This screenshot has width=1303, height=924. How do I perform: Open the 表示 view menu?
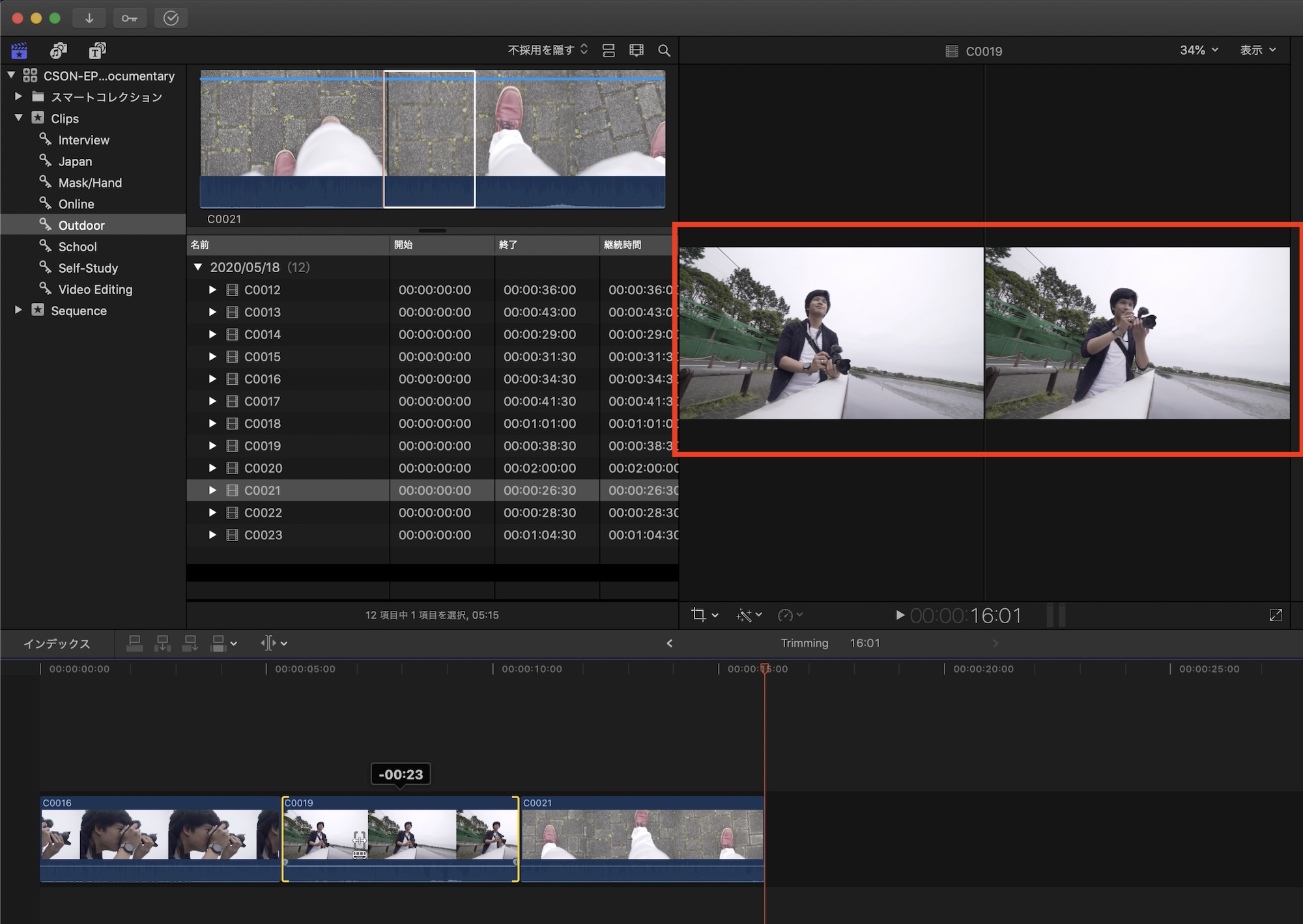click(x=1257, y=50)
